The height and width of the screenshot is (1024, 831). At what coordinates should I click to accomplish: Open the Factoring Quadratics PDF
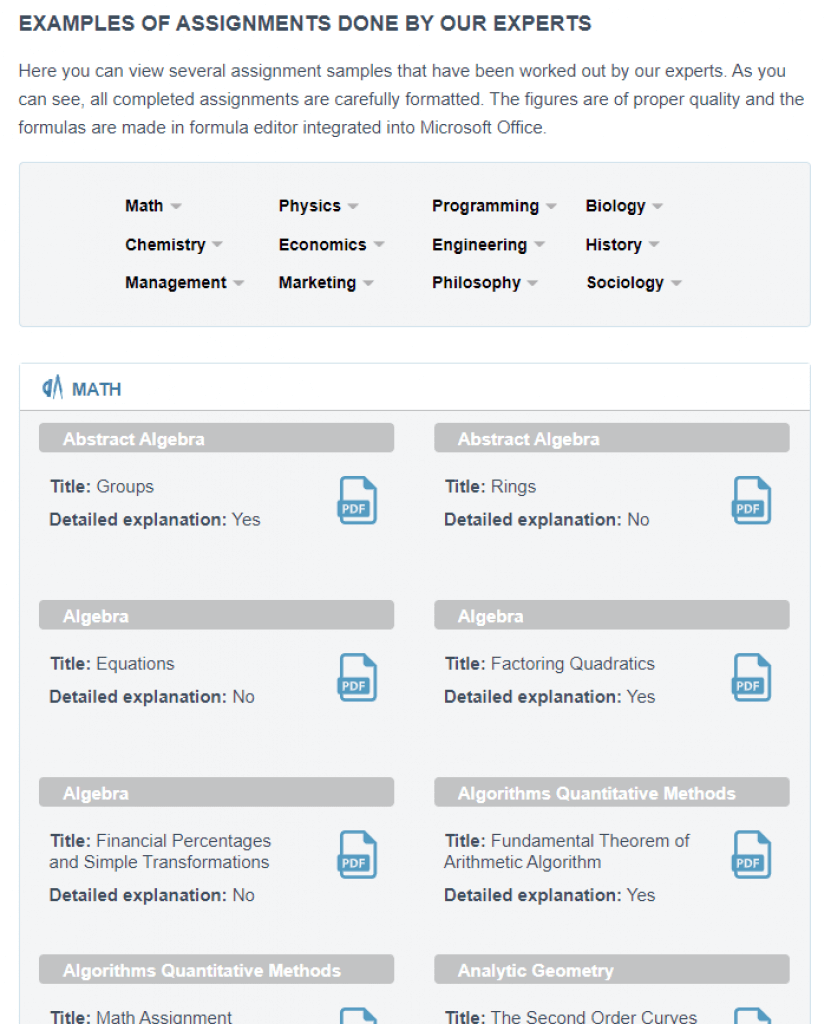coord(751,677)
